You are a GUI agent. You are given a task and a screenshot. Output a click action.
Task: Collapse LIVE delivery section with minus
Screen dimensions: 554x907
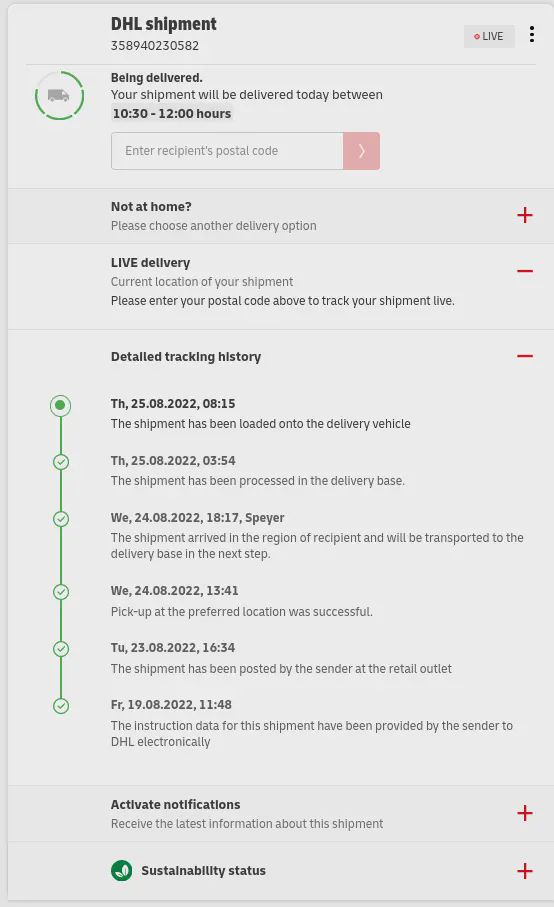tap(525, 271)
